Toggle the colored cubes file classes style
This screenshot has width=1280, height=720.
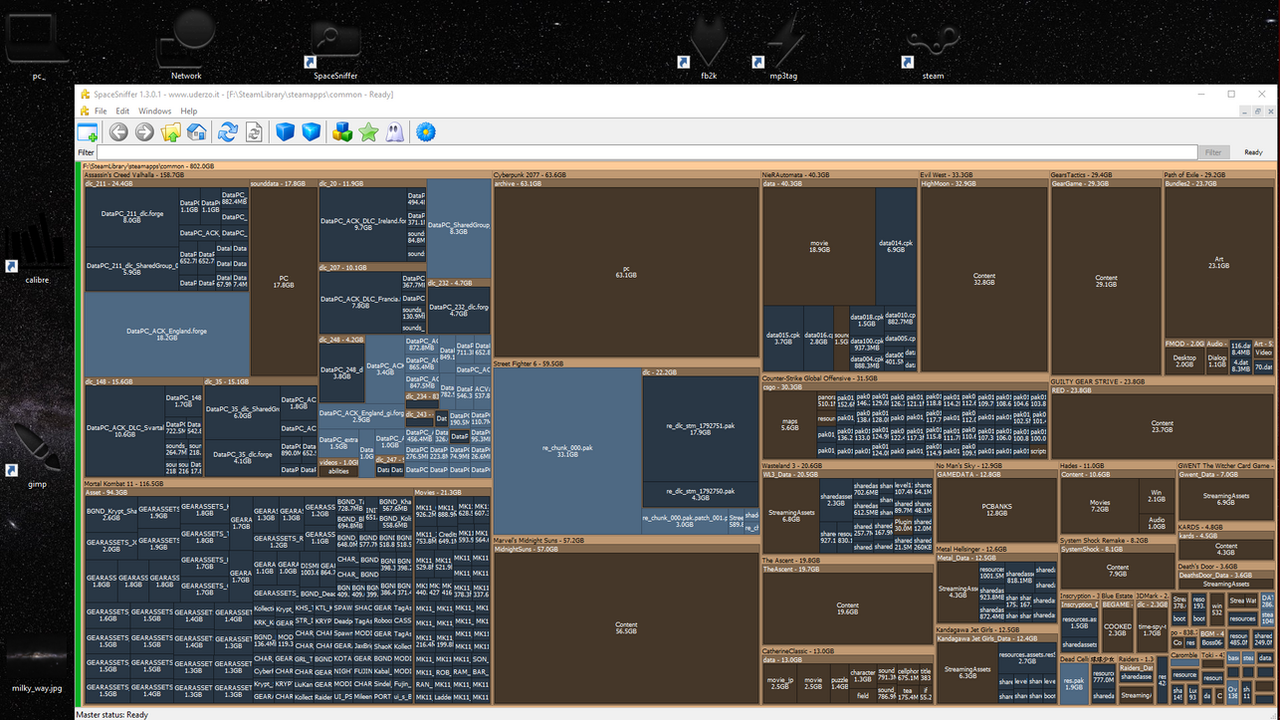(343, 131)
